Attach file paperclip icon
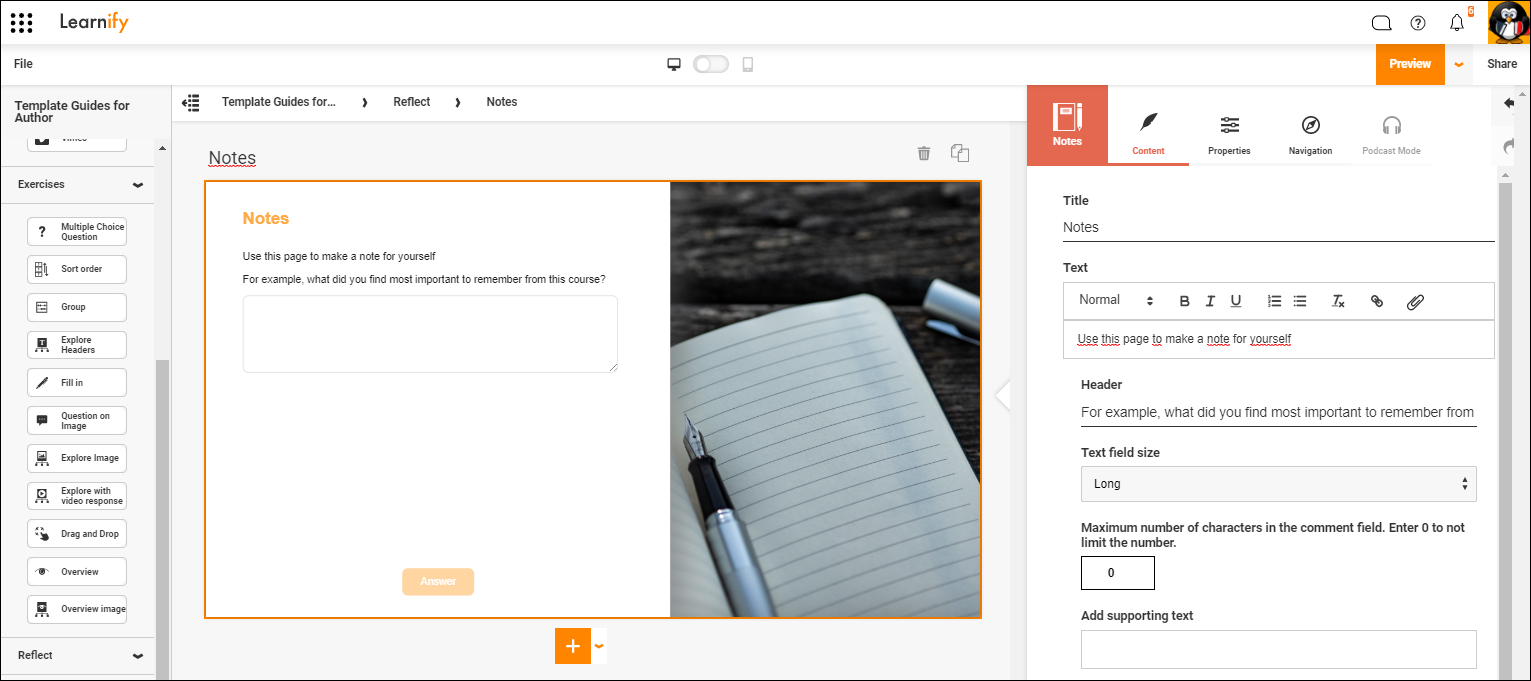Screen dimensions: 1531x681 (1415, 301)
